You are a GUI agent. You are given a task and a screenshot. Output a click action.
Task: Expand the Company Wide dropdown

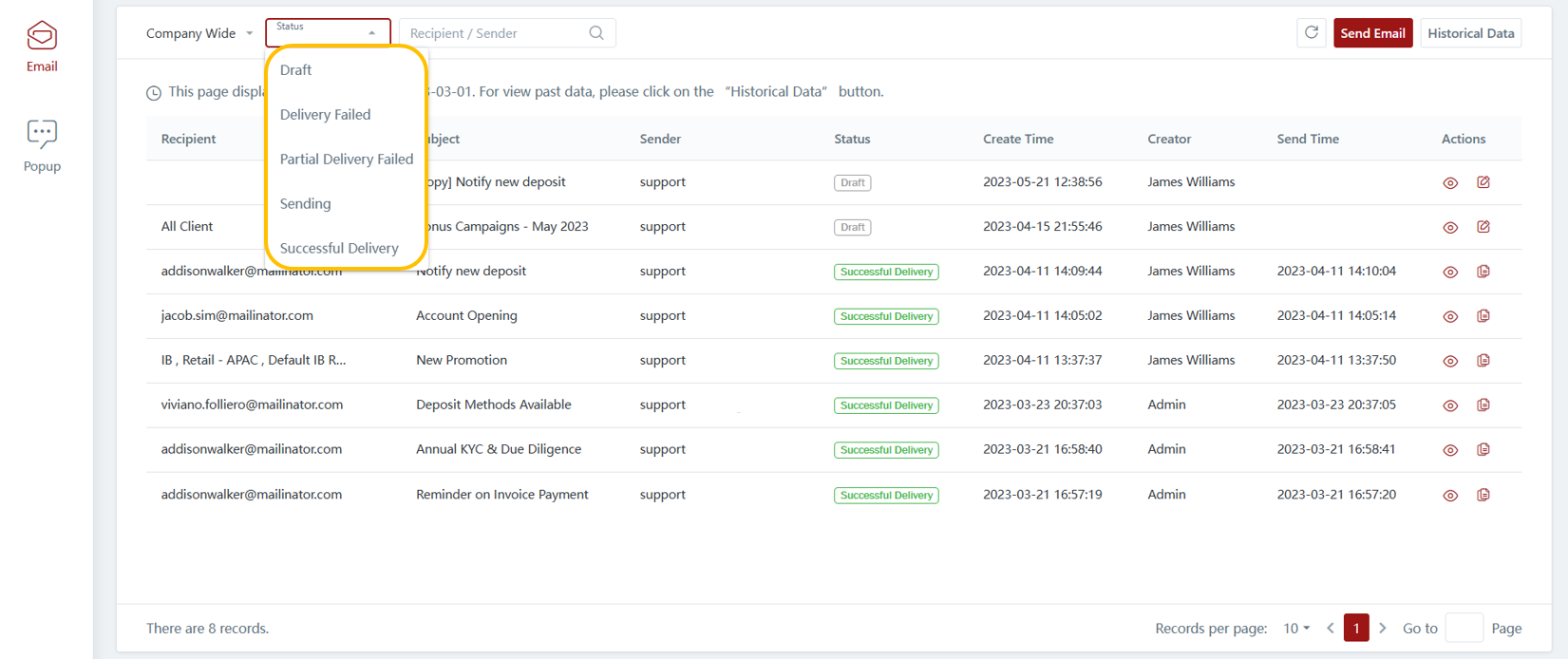click(199, 33)
